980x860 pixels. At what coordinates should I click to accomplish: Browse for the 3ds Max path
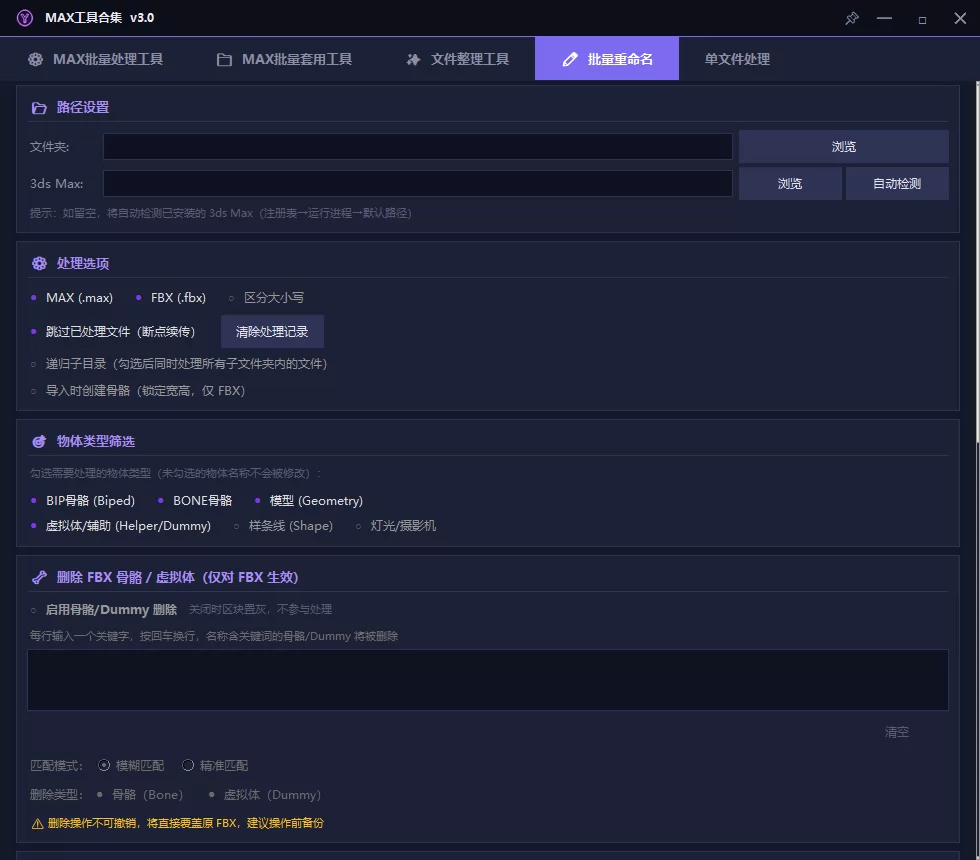click(x=790, y=183)
